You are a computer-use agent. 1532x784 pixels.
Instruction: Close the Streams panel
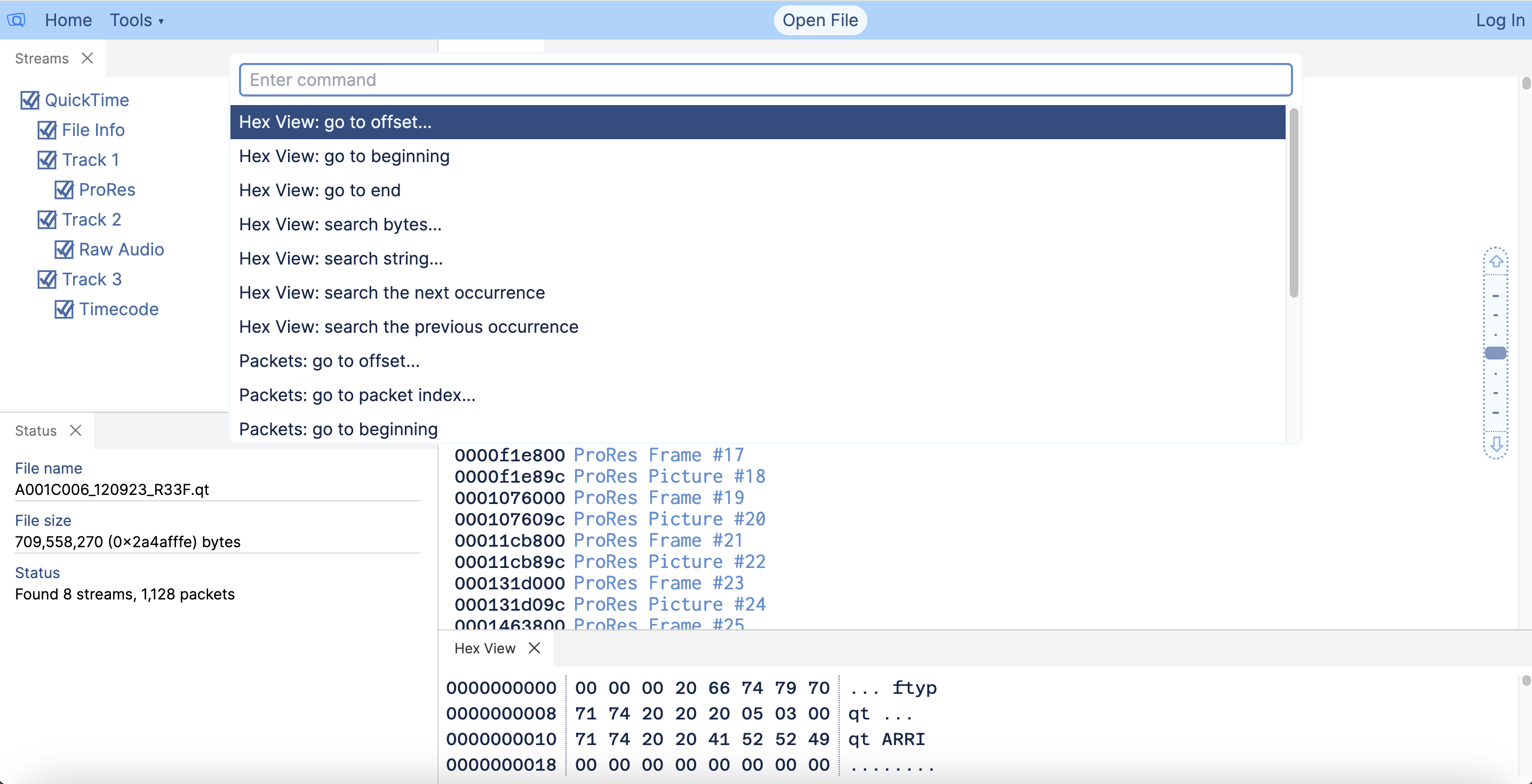coord(88,58)
